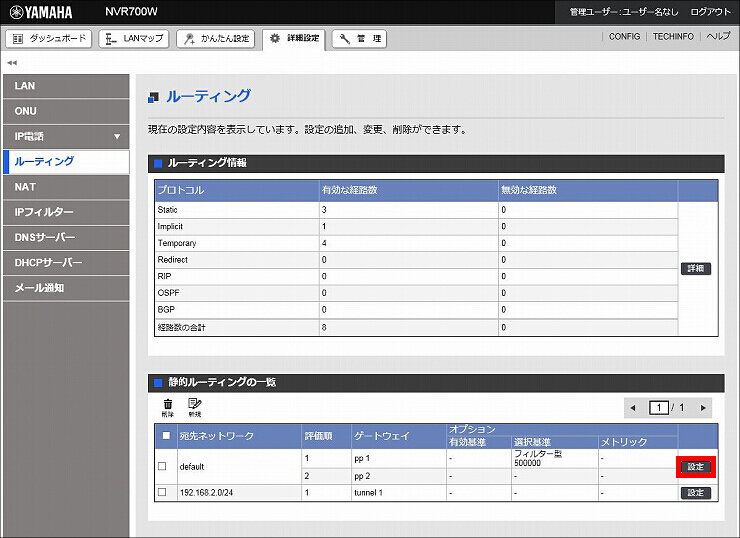This screenshot has height=538, width=740.
Task: Open the CONFIG link
Action: pyautogui.click(x=624, y=36)
